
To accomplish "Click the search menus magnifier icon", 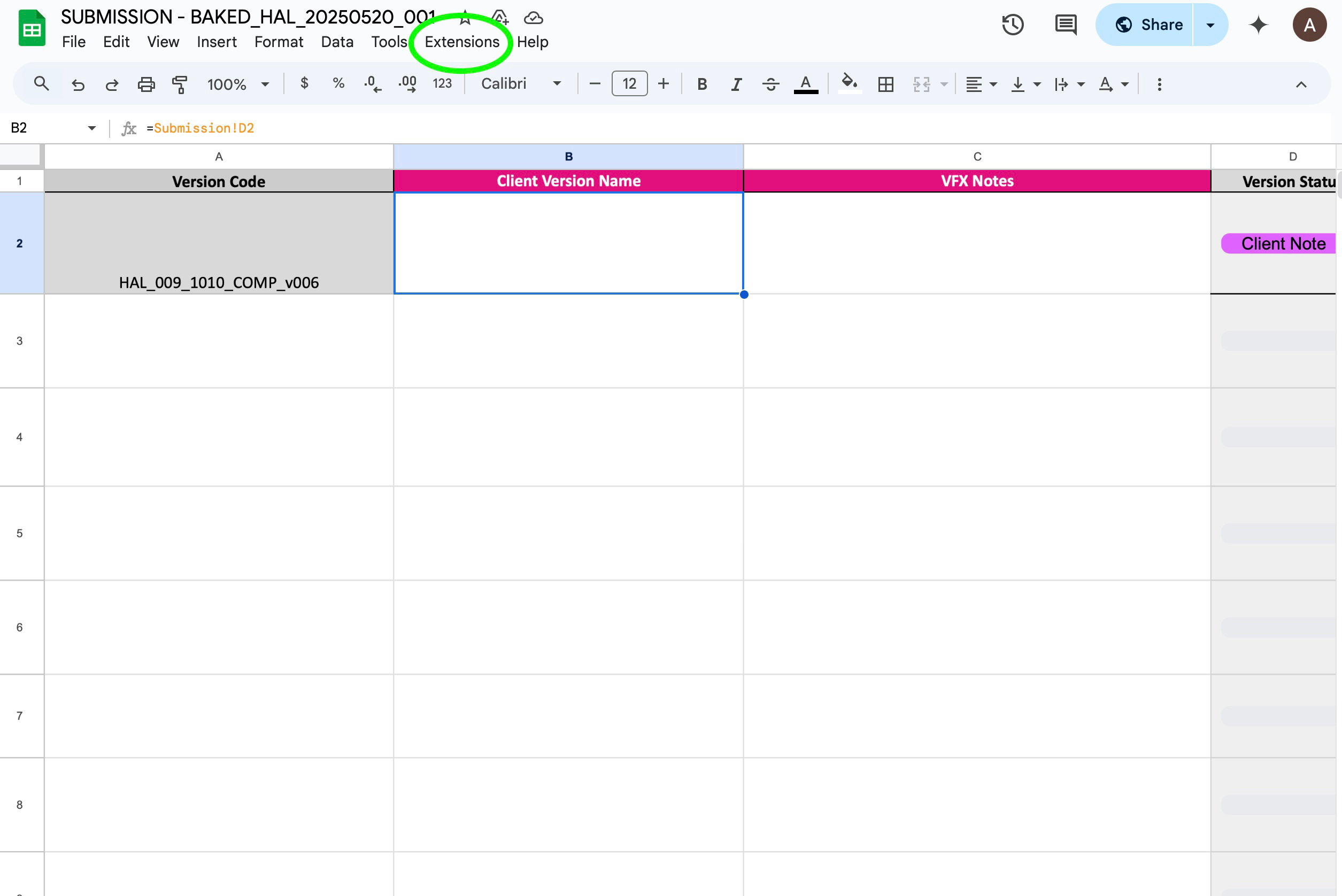I will tap(41, 84).
